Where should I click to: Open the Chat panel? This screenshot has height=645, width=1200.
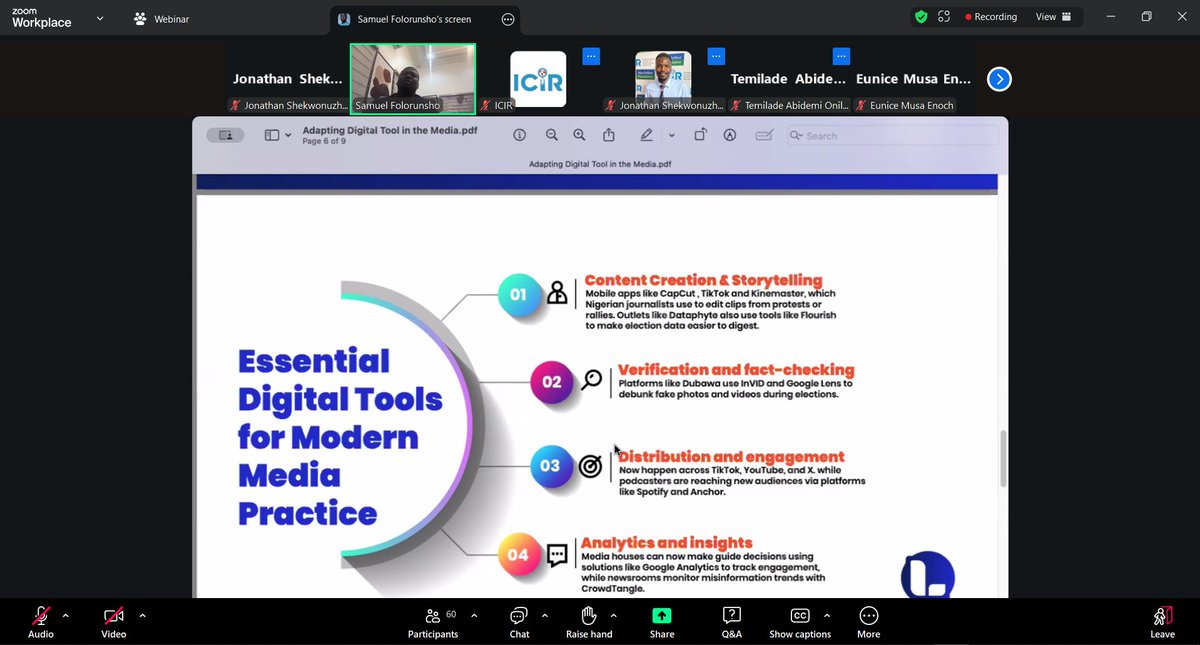pyautogui.click(x=519, y=621)
